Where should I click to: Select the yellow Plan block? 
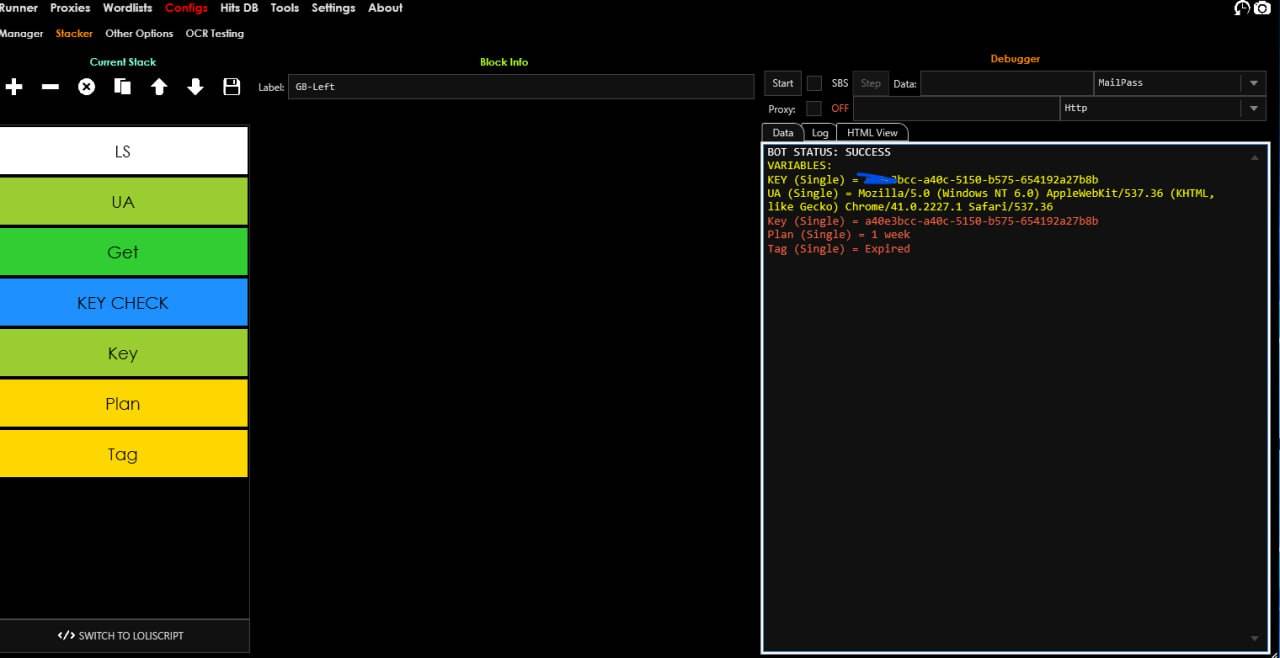tap(123, 404)
